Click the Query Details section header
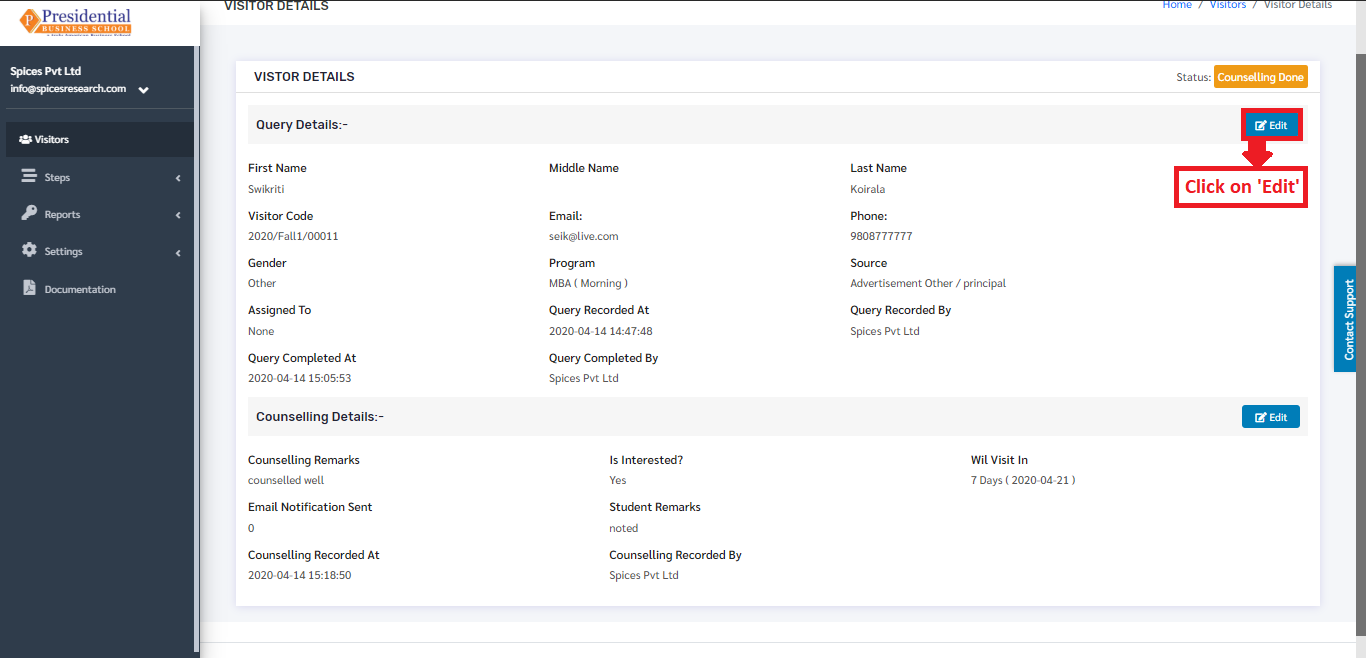The height and width of the screenshot is (658, 1366). click(x=302, y=125)
